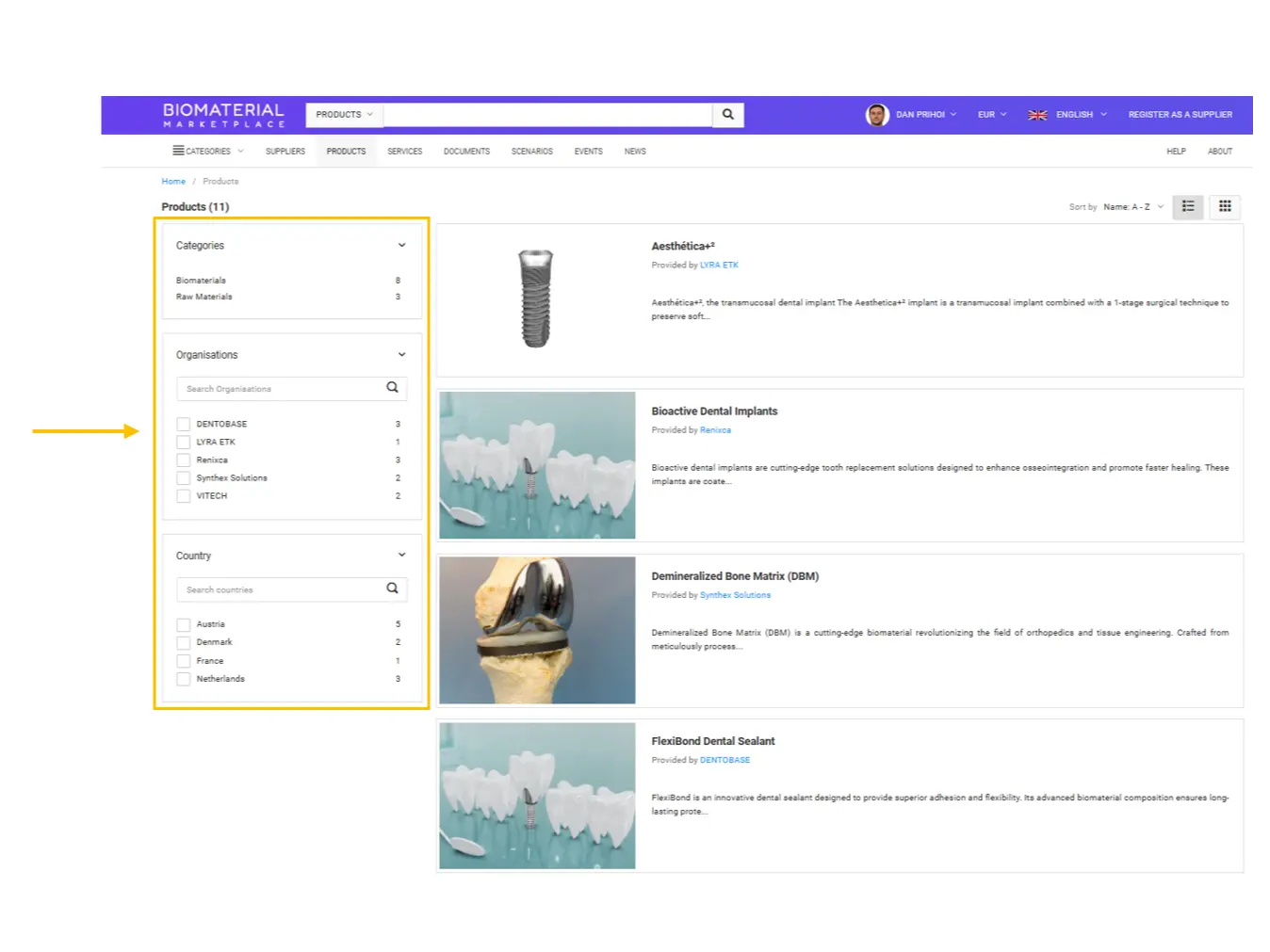The image size is (1270, 952).
Task: Tick the Renixca organisation checkbox
Action: click(x=184, y=460)
